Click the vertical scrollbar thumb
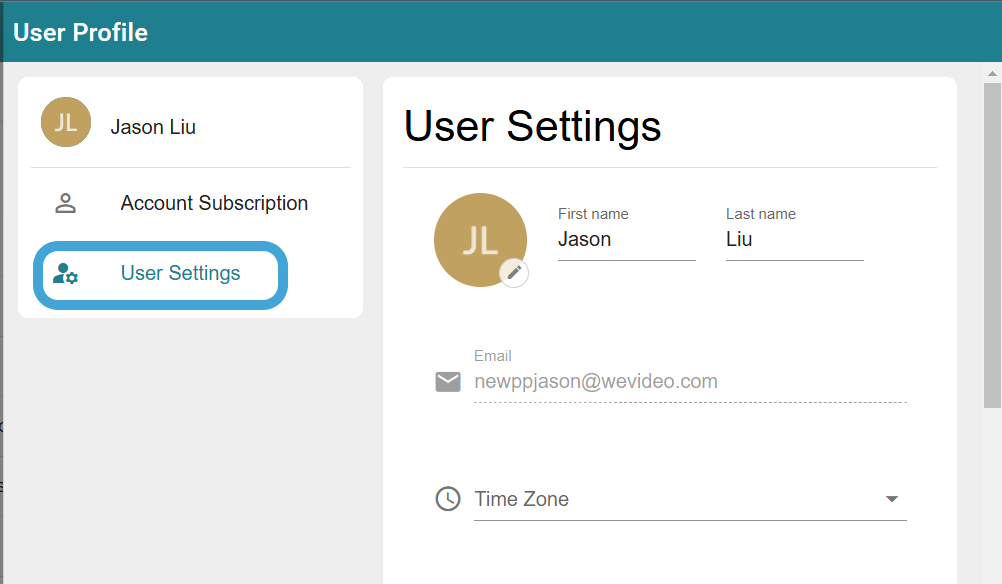Screen dimensions: 1002x584 pos(992,245)
